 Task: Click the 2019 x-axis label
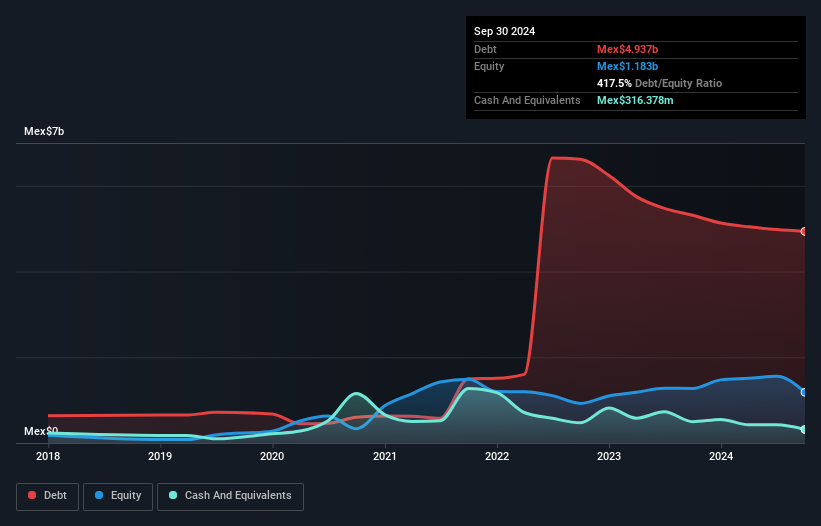(x=160, y=456)
